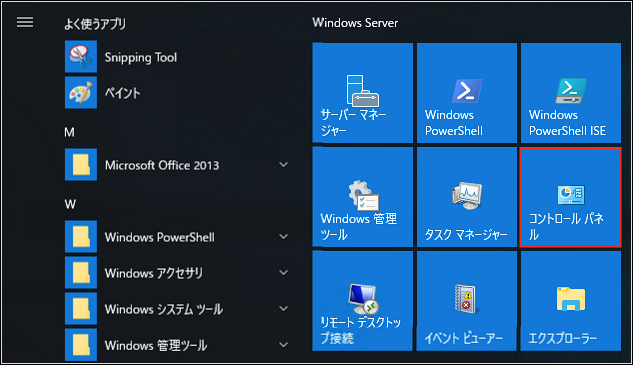Open the イベント ビューアー tile
This screenshot has height=365, width=633.
(467, 301)
